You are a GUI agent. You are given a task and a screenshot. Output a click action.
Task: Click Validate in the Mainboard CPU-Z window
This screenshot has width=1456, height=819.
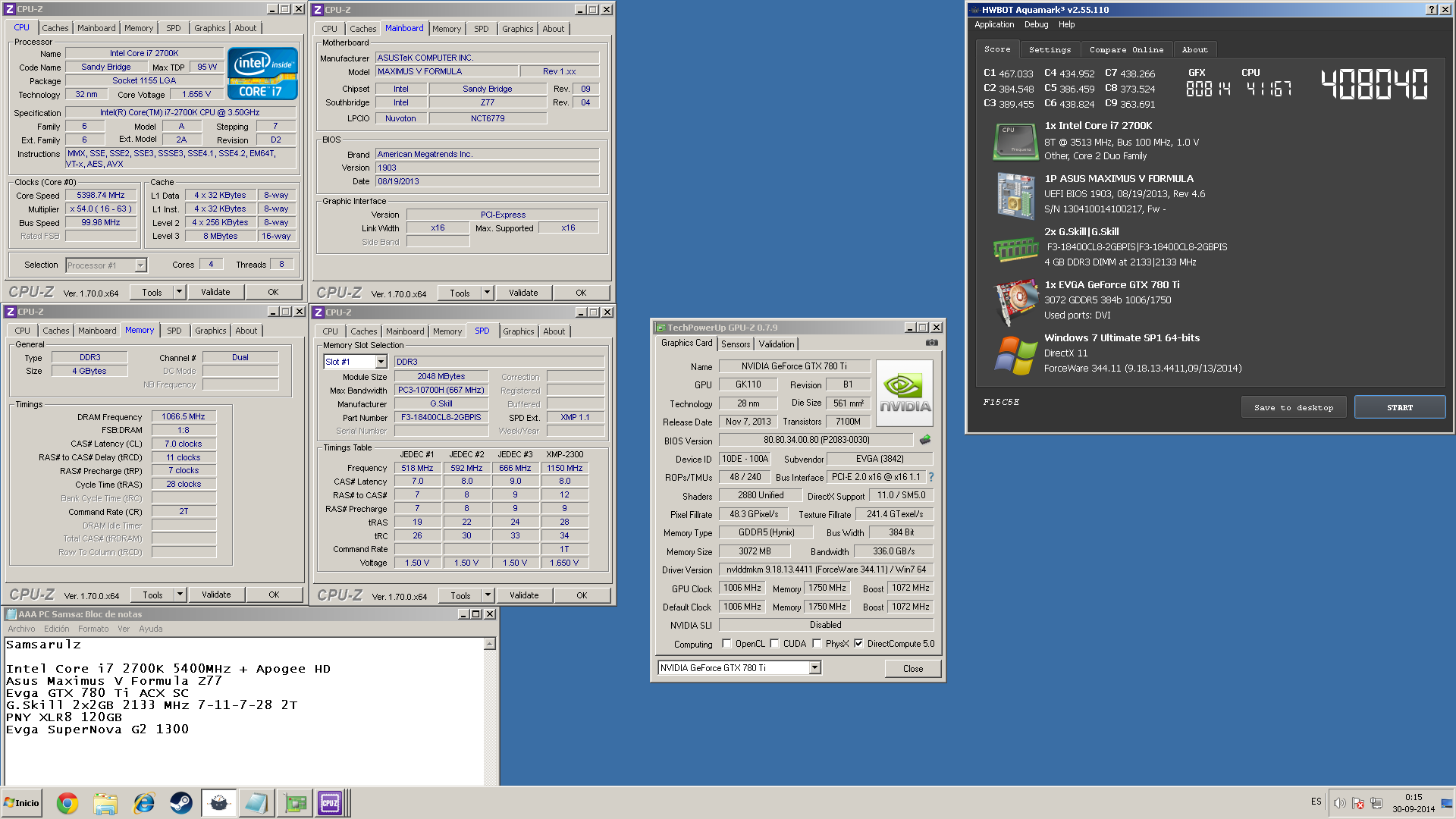(x=523, y=293)
